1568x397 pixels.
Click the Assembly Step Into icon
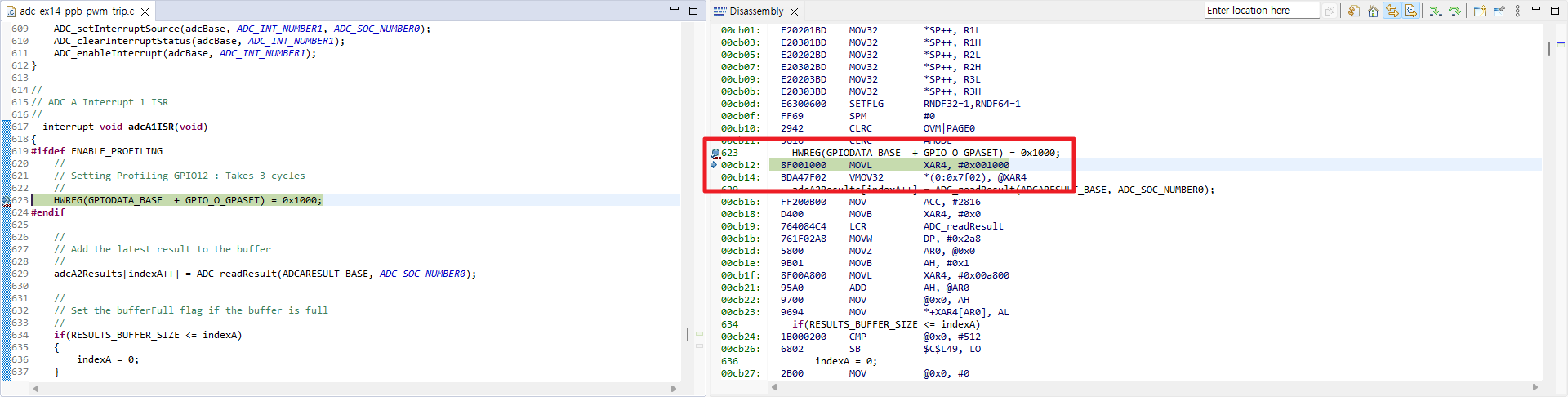tap(1435, 11)
